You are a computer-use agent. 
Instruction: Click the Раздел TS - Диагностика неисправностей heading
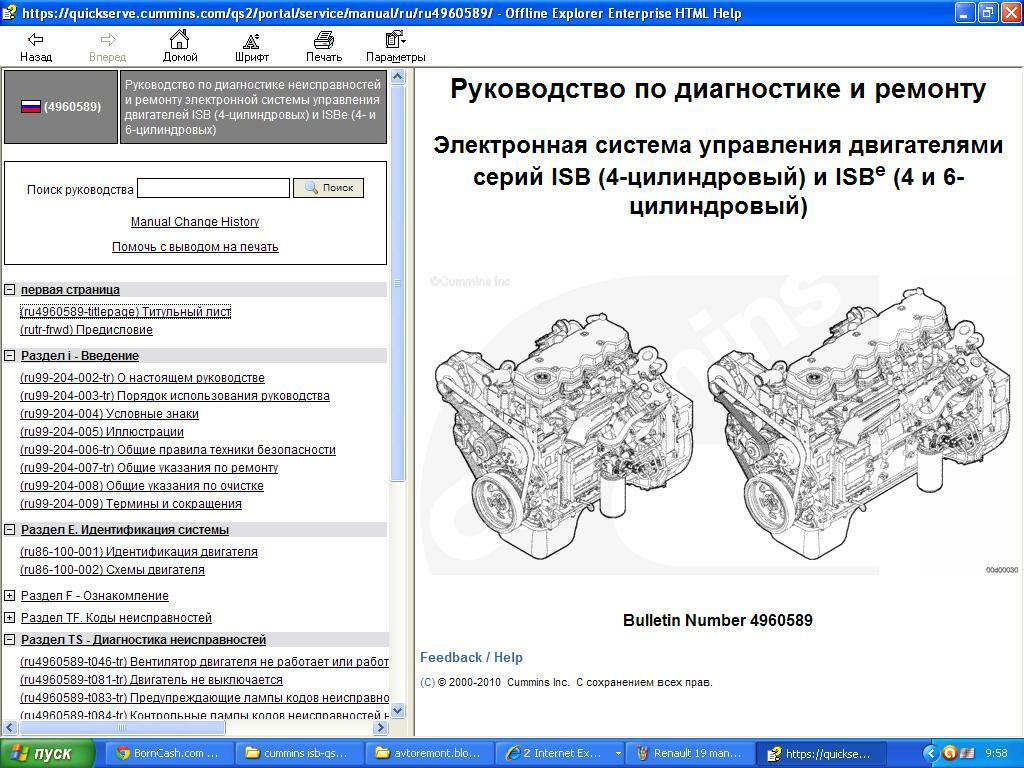tap(143, 640)
